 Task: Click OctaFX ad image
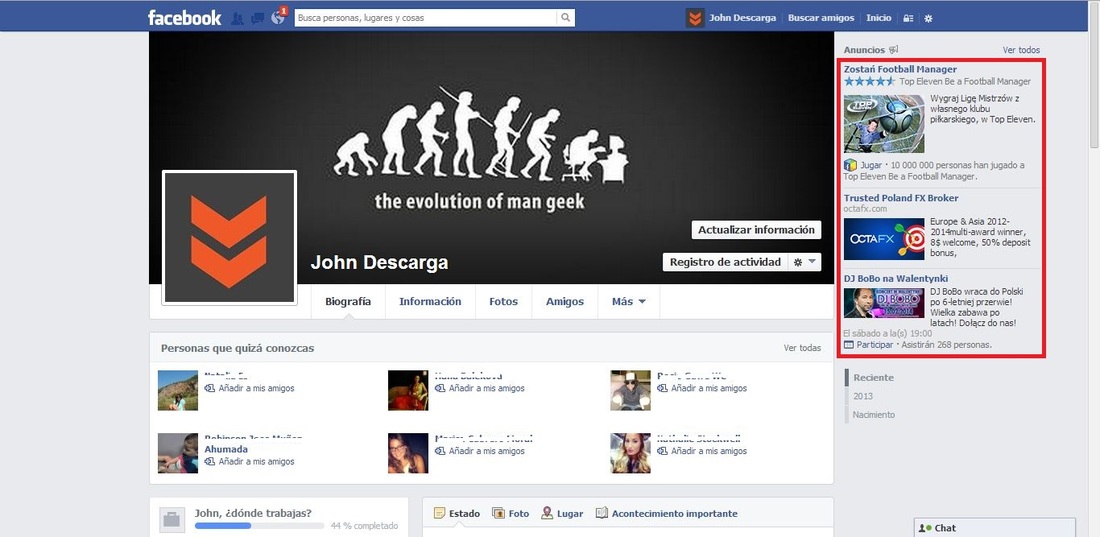[884, 239]
